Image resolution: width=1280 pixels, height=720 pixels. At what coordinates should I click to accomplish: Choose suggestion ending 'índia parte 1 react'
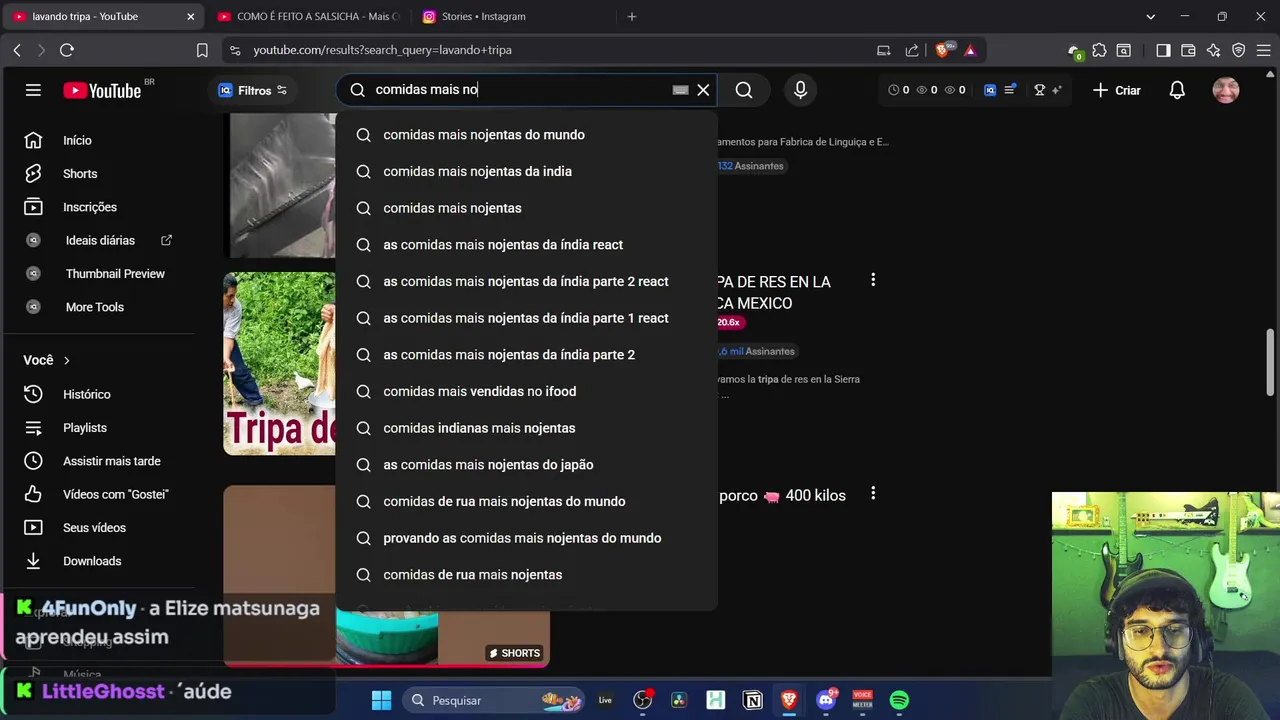[526, 318]
